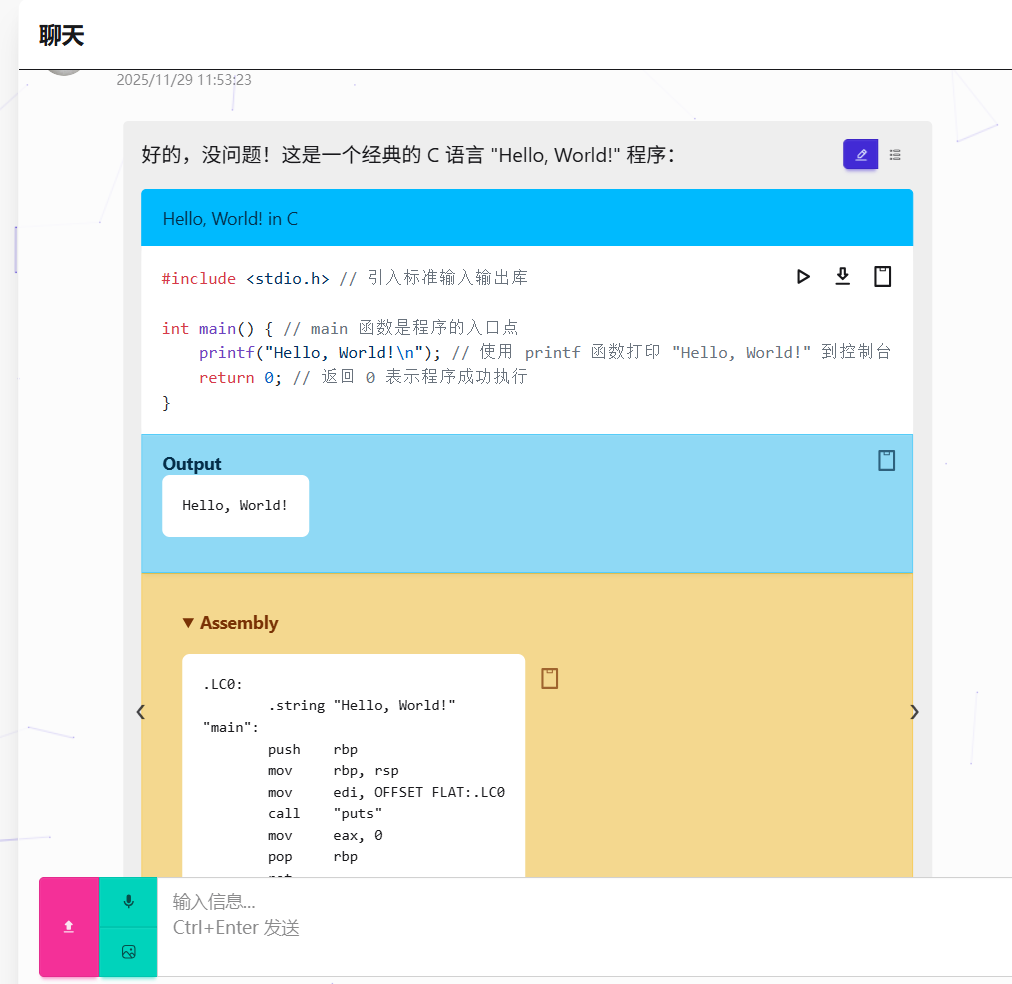Click the 'return 0;' code line

[x=363, y=377]
